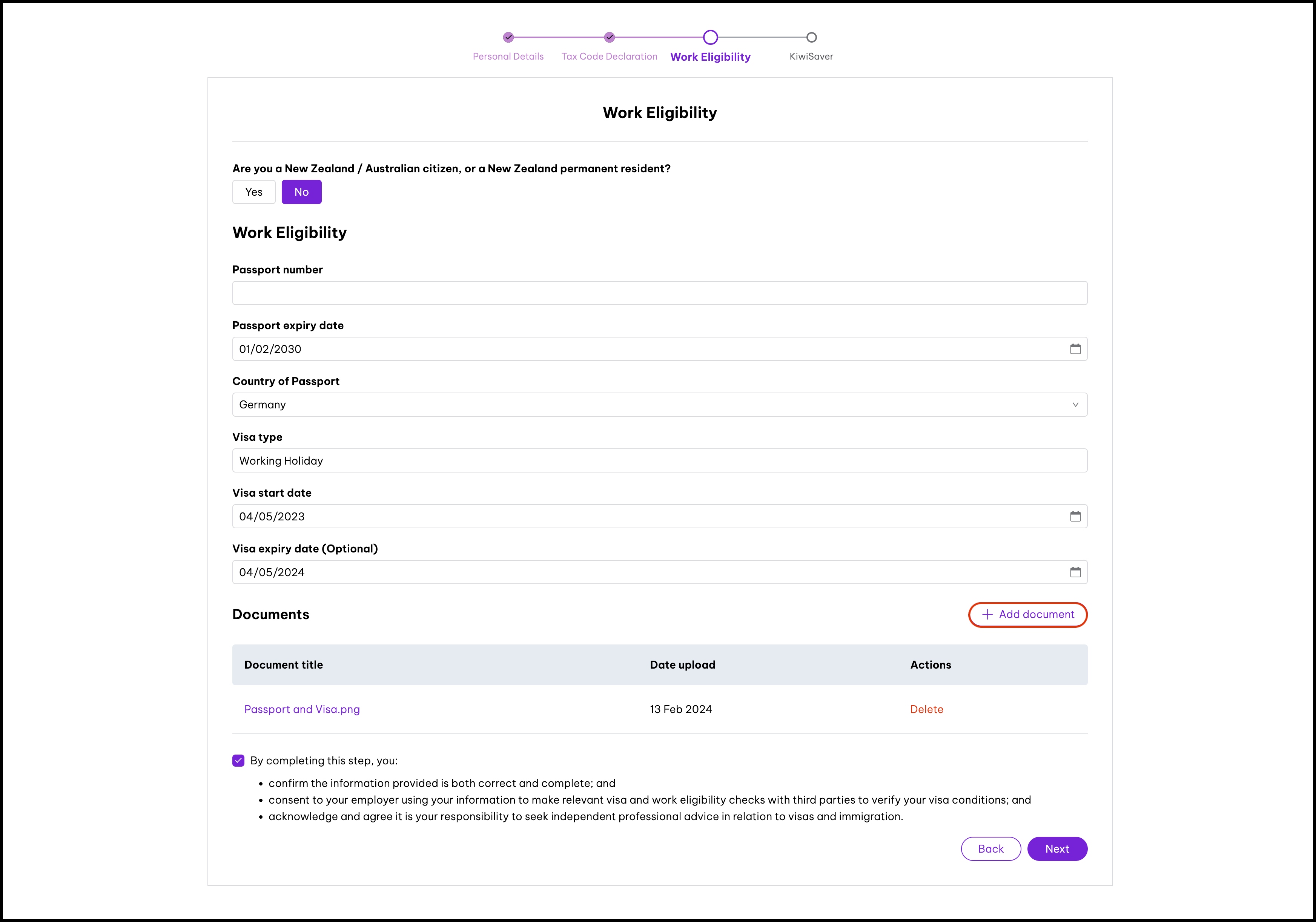Click the KiwiSaver step circle
1316x922 pixels.
click(x=811, y=37)
